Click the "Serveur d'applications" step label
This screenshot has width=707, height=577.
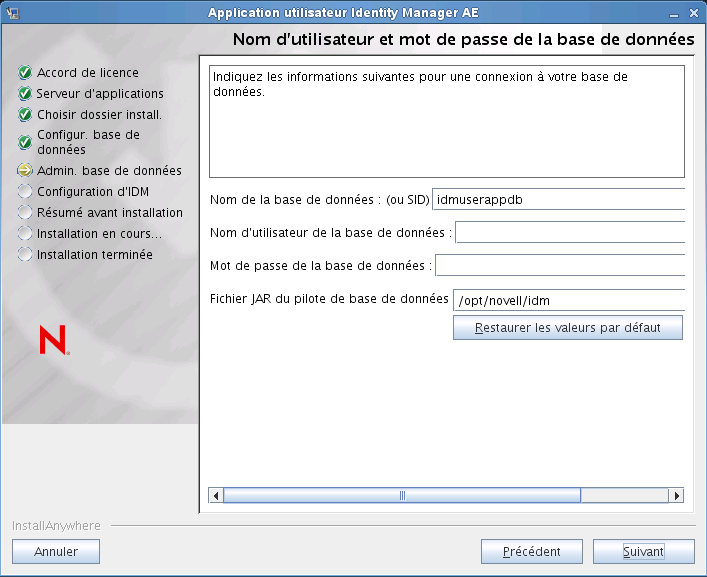[100, 93]
